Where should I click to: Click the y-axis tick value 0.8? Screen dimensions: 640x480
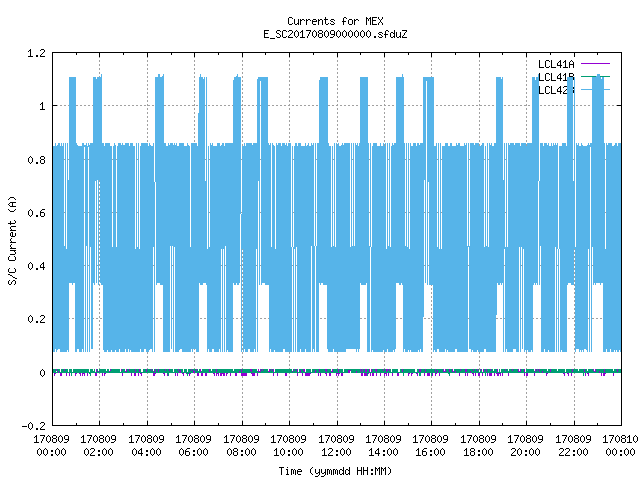point(36,160)
